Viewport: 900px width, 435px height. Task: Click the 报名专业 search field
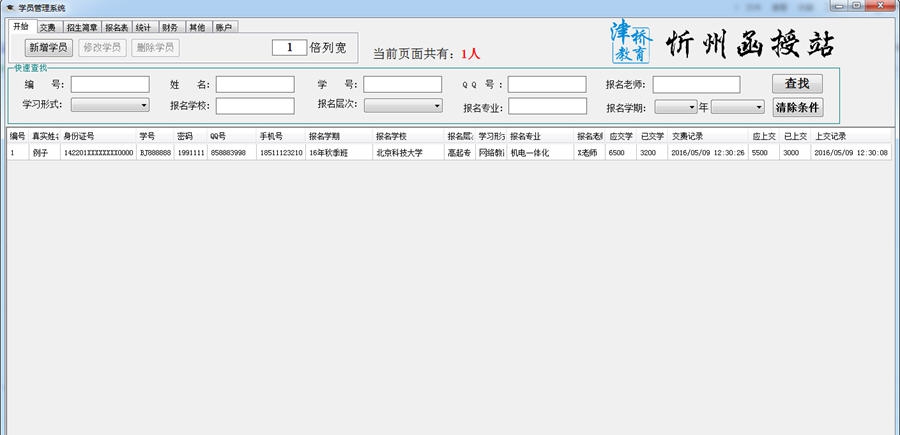point(548,106)
